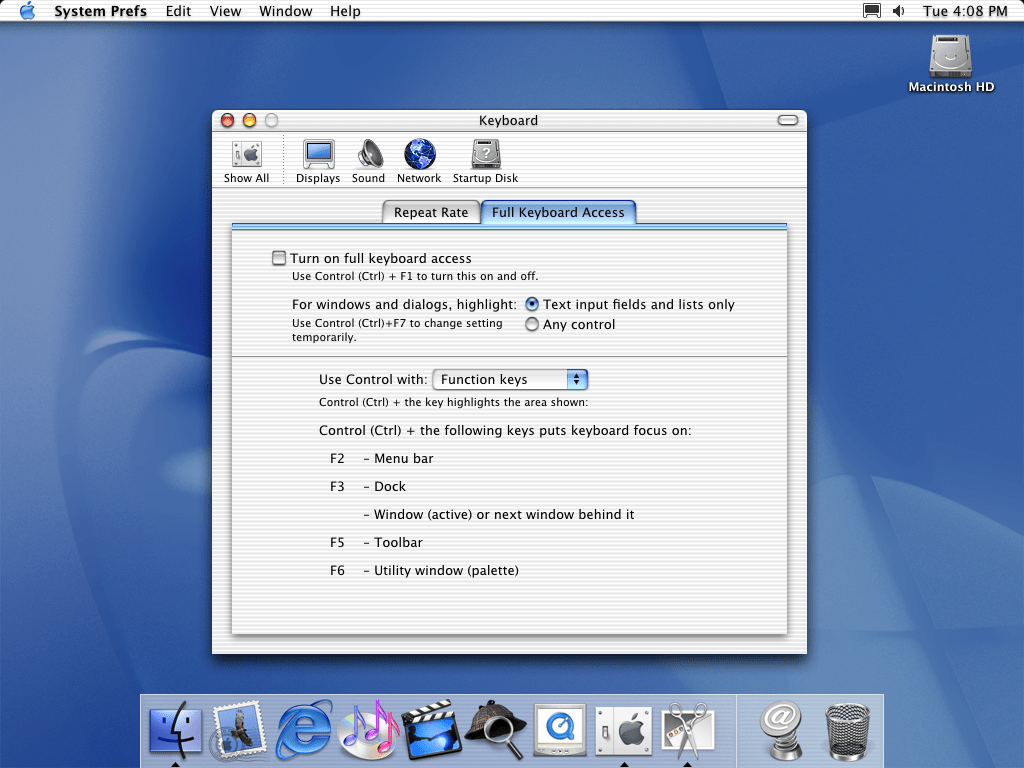This screenshot has height=768, width=1024.
Task: Select the Any control radio button
Action: point(532,324)
